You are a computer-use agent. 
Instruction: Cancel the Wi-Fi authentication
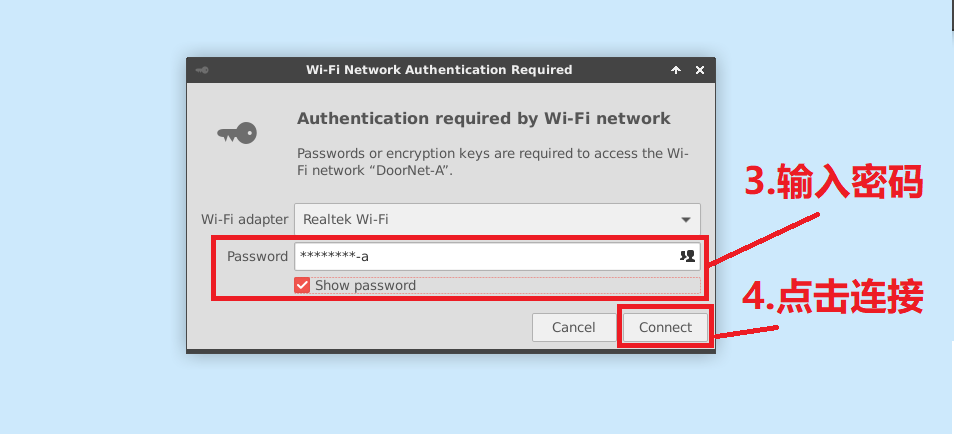(574, 327)
